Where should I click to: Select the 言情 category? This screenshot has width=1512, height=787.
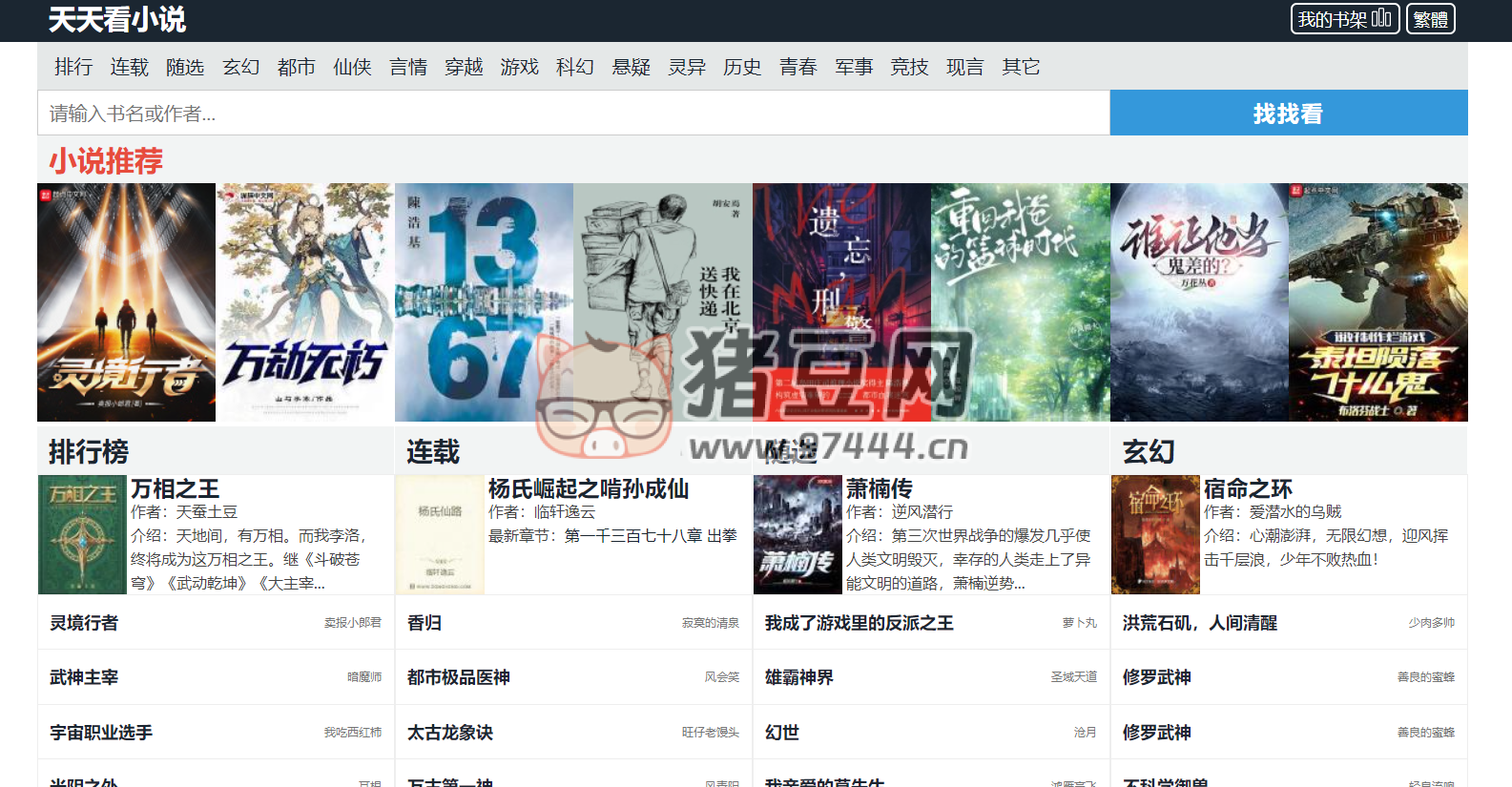(408, 67)
